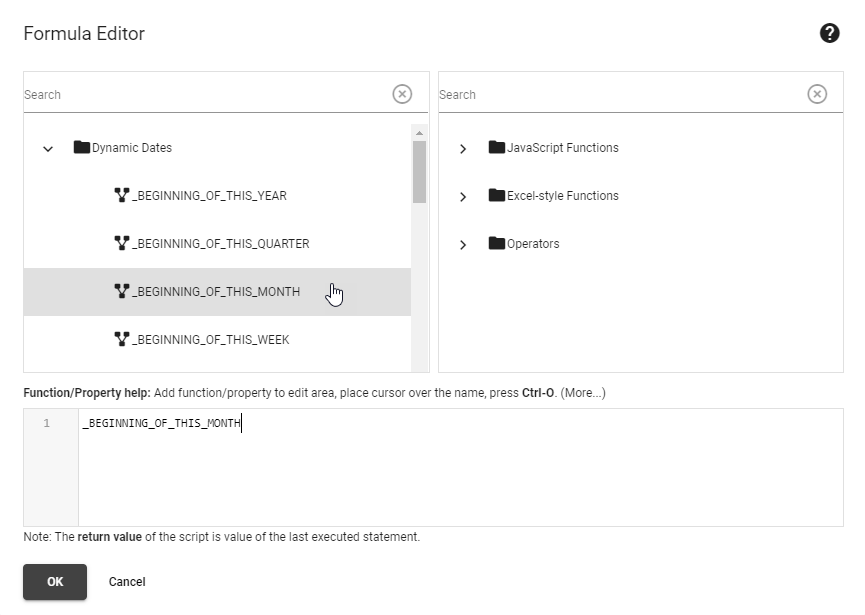Click the function icon beside _BEGINNING_OF_THIS_QUARTER
The image size is (865, 615).
[120, 243]
